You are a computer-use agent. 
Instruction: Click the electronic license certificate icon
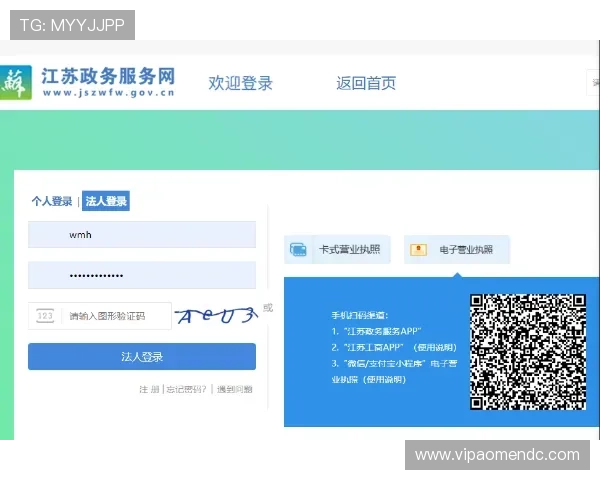point(418,250)
